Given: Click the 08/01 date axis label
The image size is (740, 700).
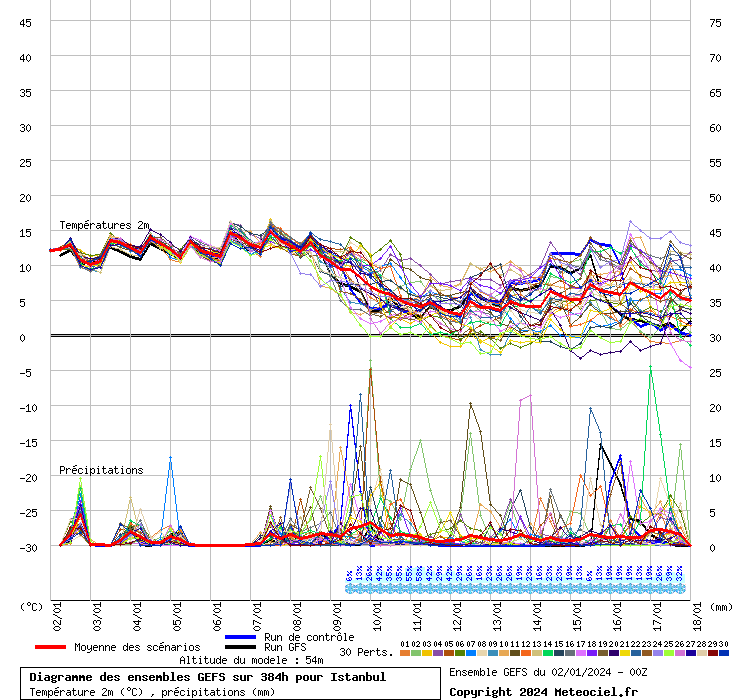Looking at the screenshot, I should (297, 616).
